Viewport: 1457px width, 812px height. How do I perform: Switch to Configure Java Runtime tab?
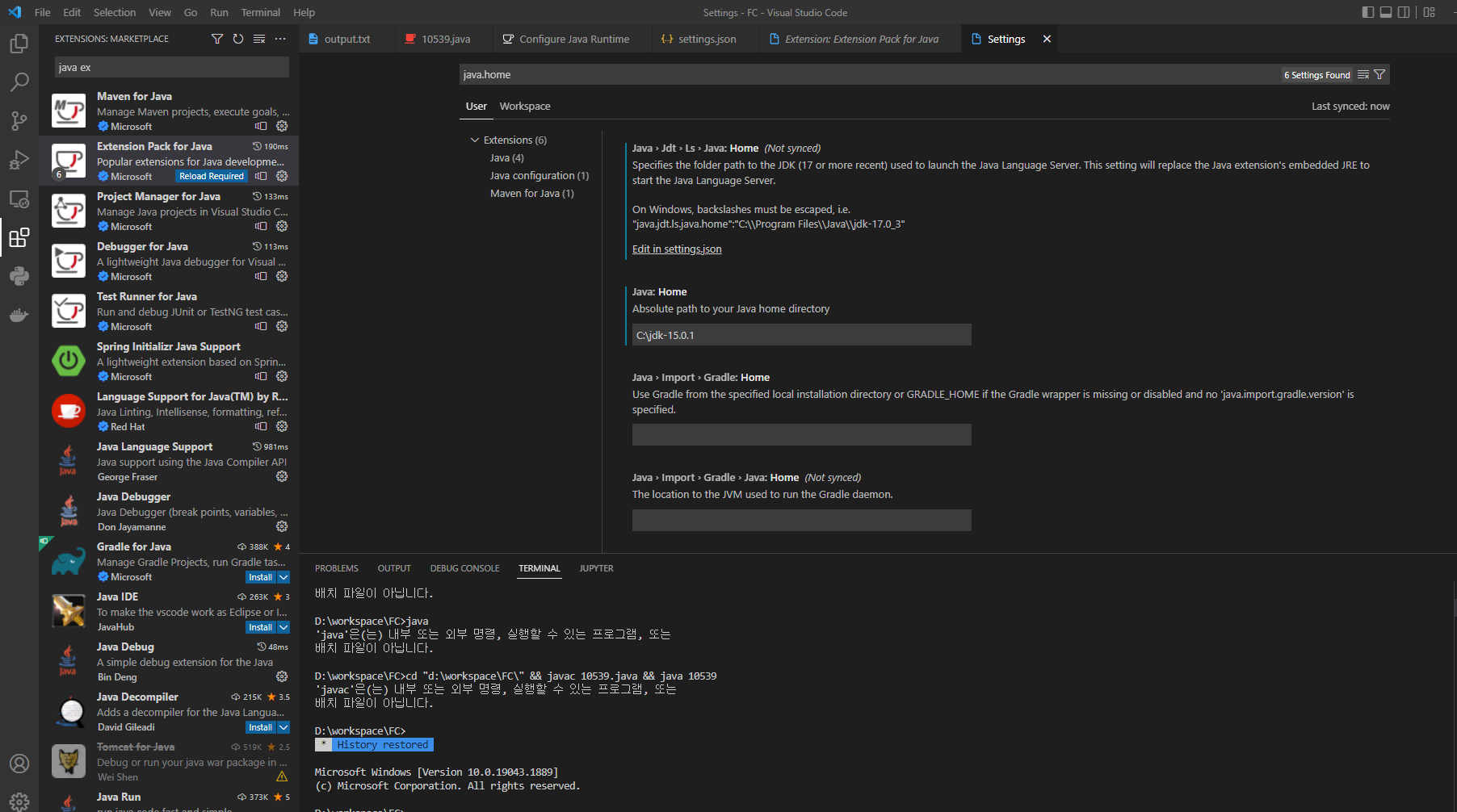tap(573, 39)
